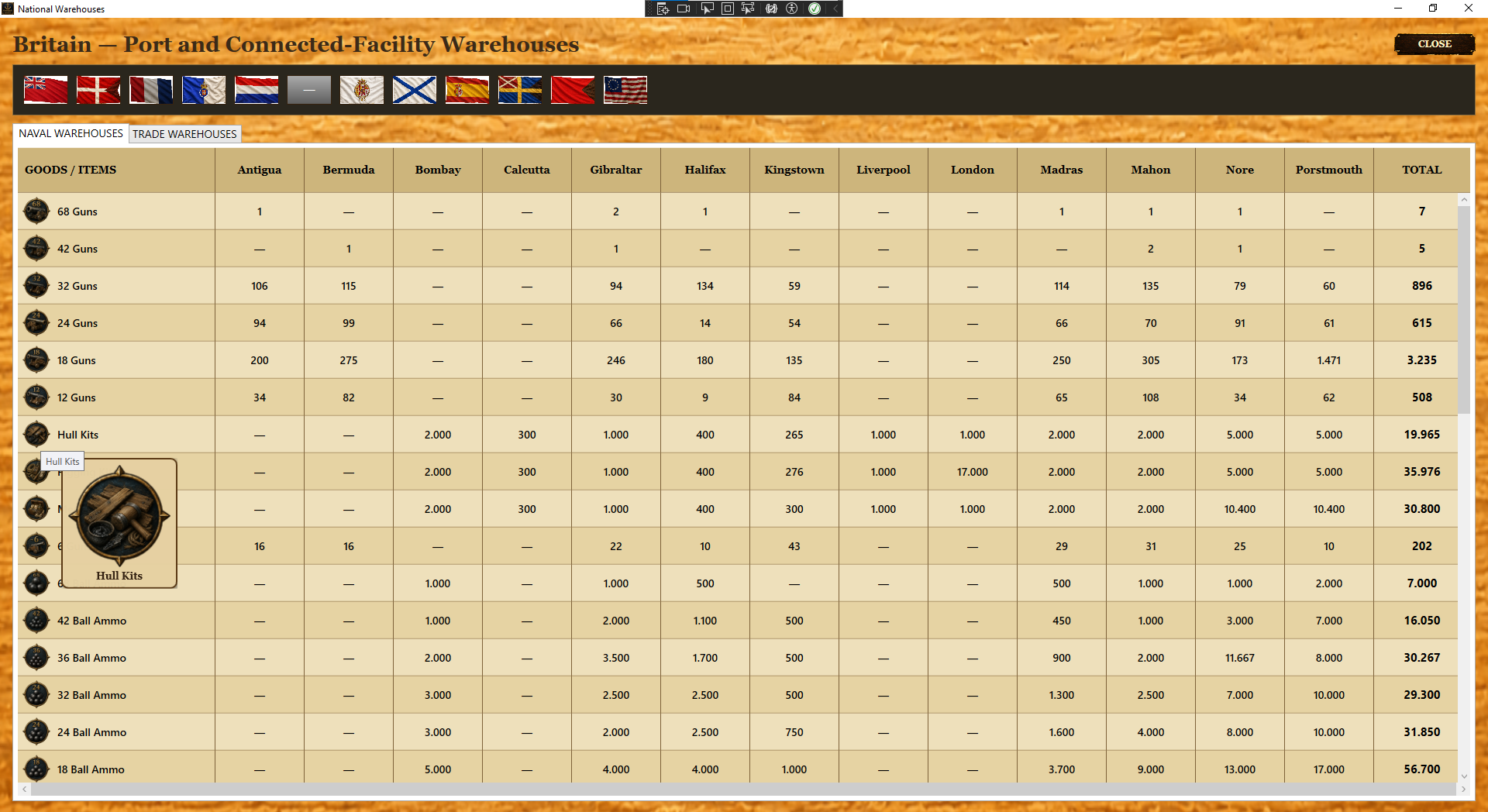Click the green checkmark status icon
The height and width of the screenshot is (812, 1488).
pos(815,9)
